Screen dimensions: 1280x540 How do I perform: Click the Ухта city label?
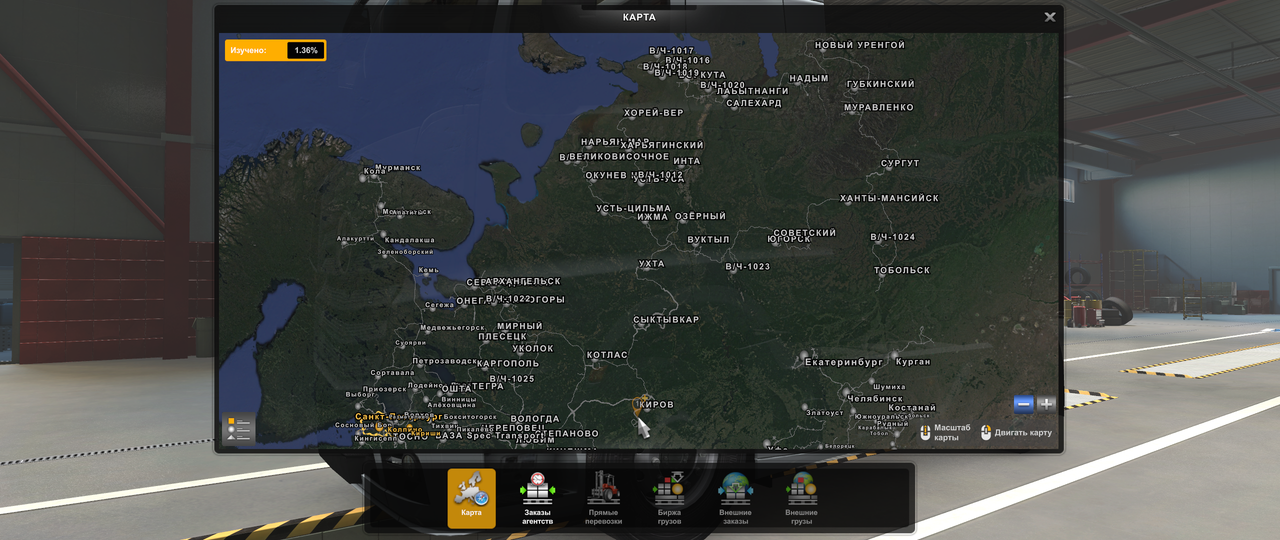click(x=651, y=264)
